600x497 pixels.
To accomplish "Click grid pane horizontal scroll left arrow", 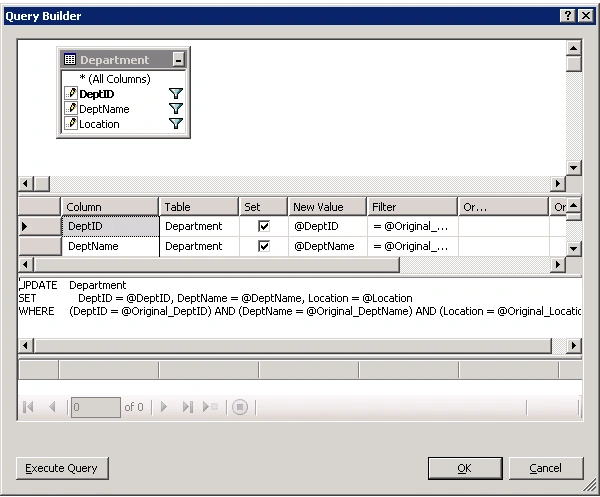I will tap(26, 264).
